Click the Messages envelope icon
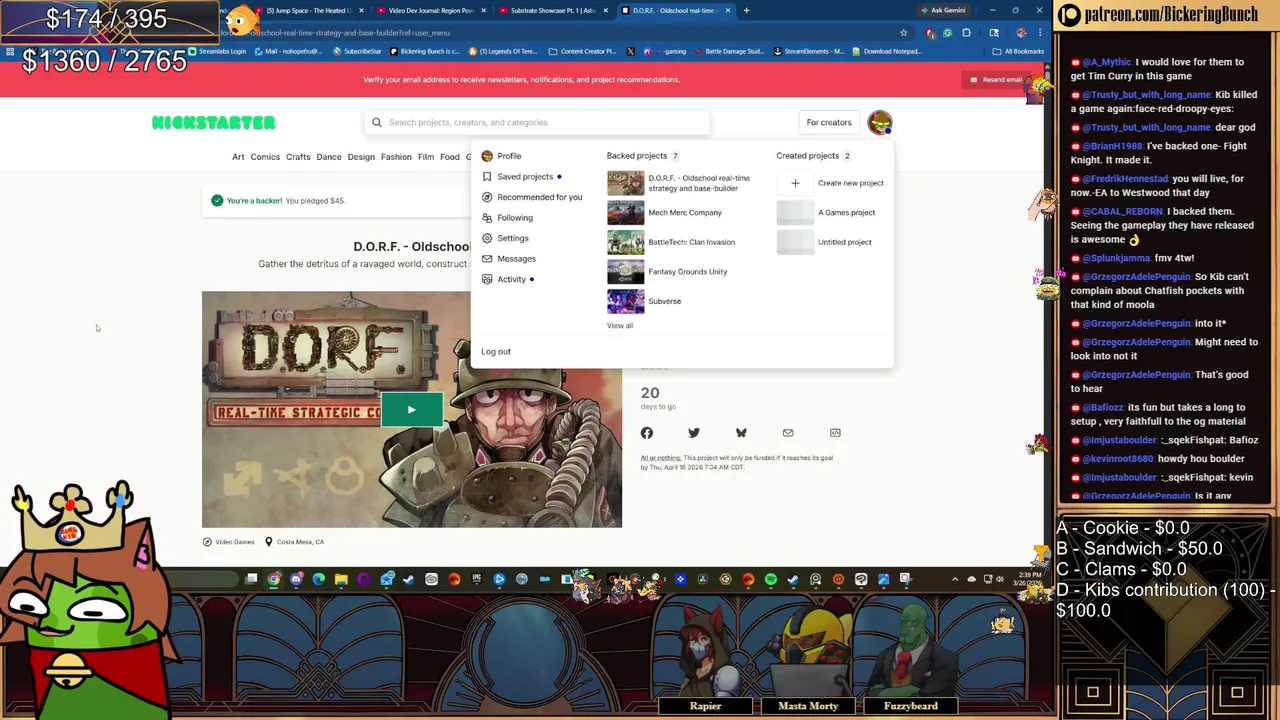 (x=487, y=259)
